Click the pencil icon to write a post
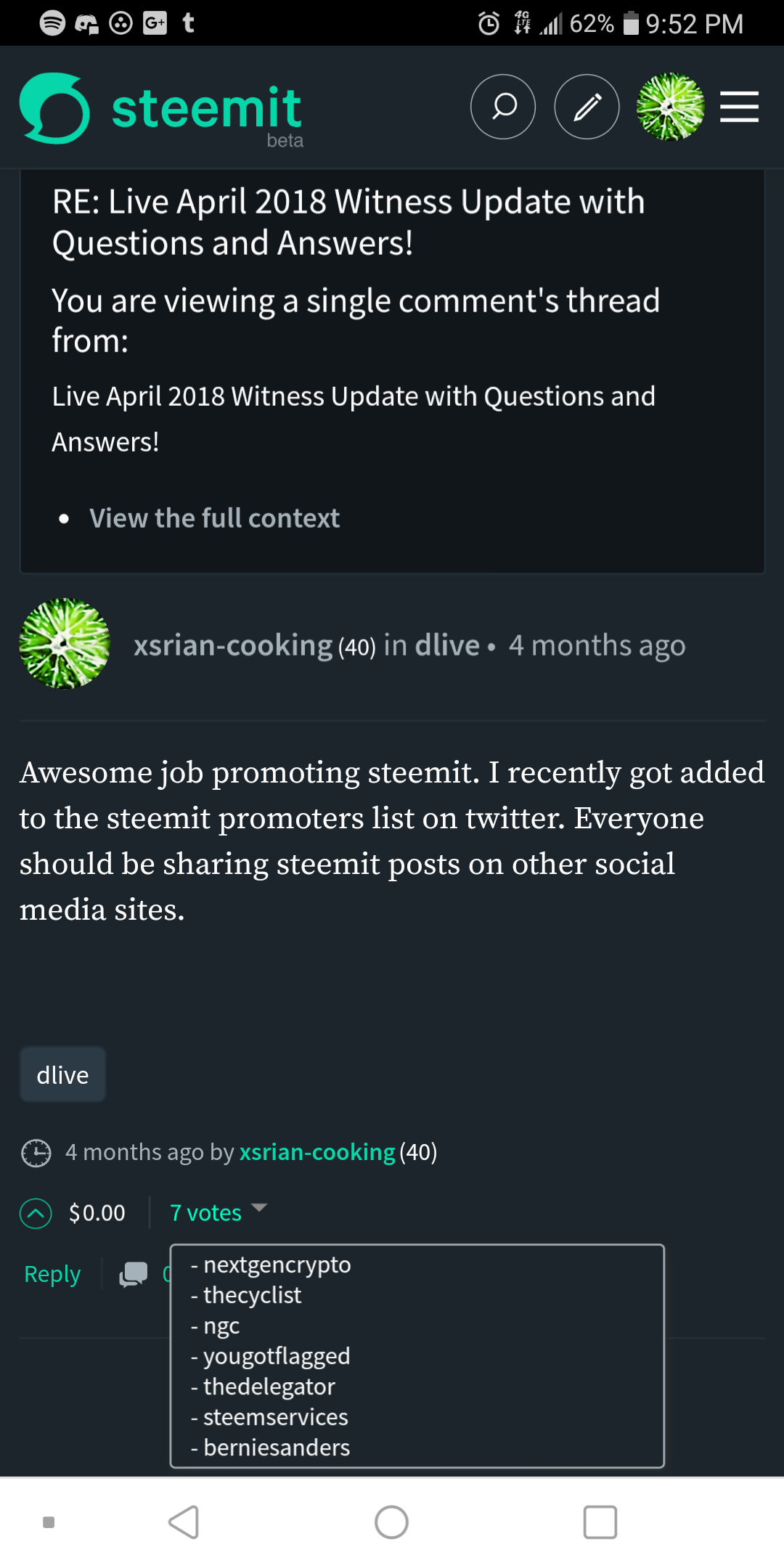This screenshot has height=1568, width=784. click(587, 107)
